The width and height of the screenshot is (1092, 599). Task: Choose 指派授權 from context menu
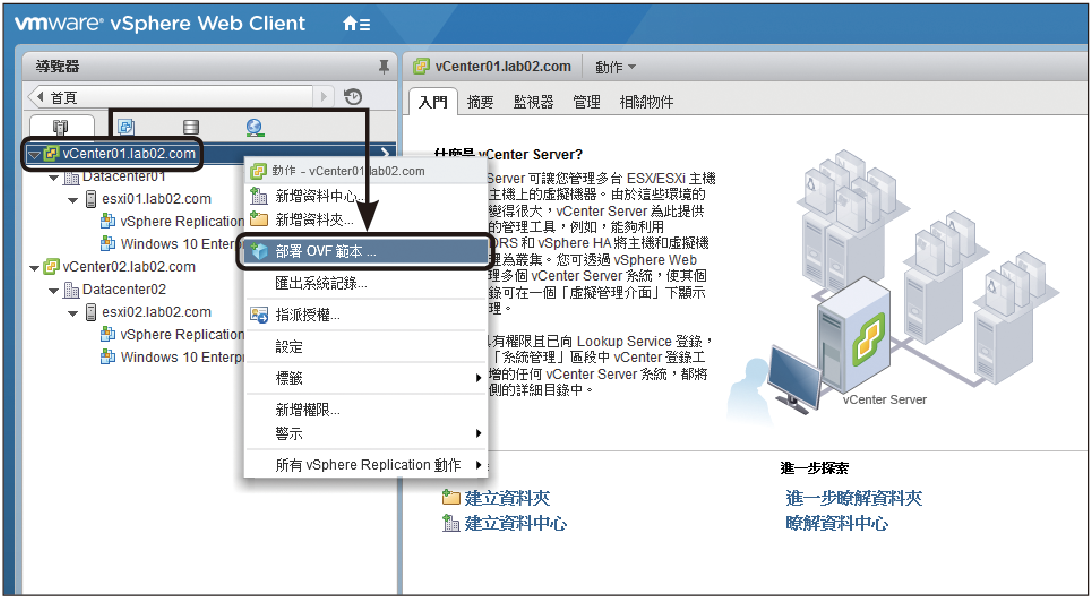tap(366, 315)
